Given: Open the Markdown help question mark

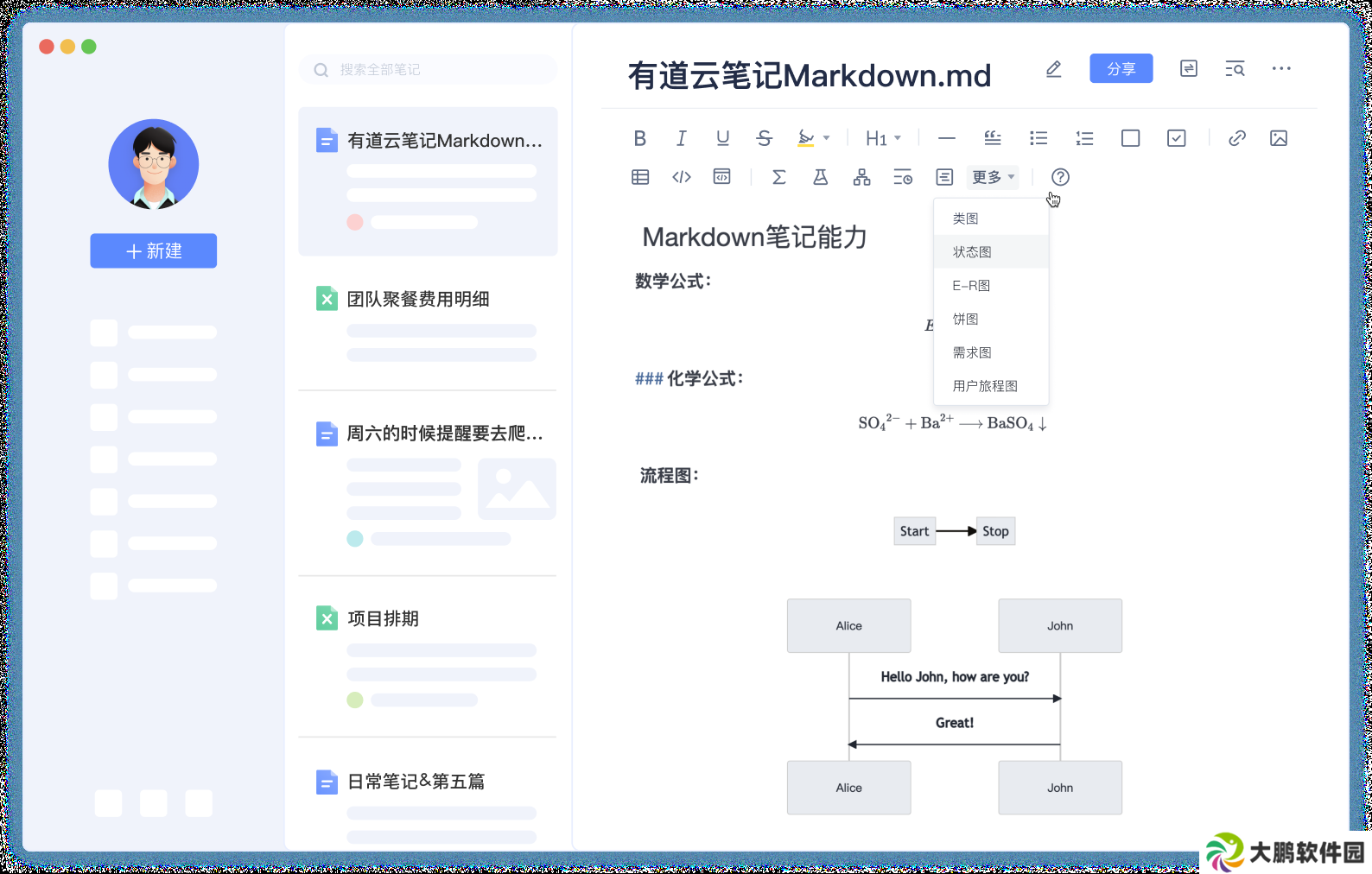Looking at the screenshot, I should (x=1060, y=177).
